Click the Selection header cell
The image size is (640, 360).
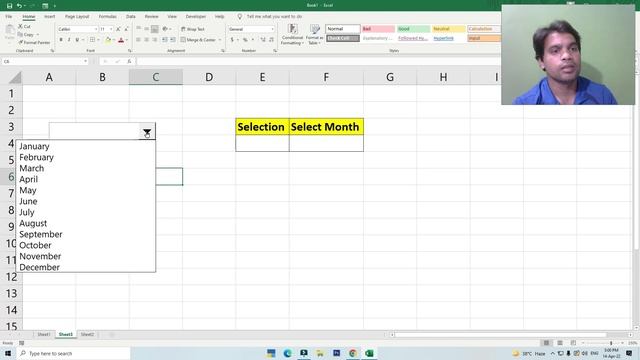[x=262, y=127]
